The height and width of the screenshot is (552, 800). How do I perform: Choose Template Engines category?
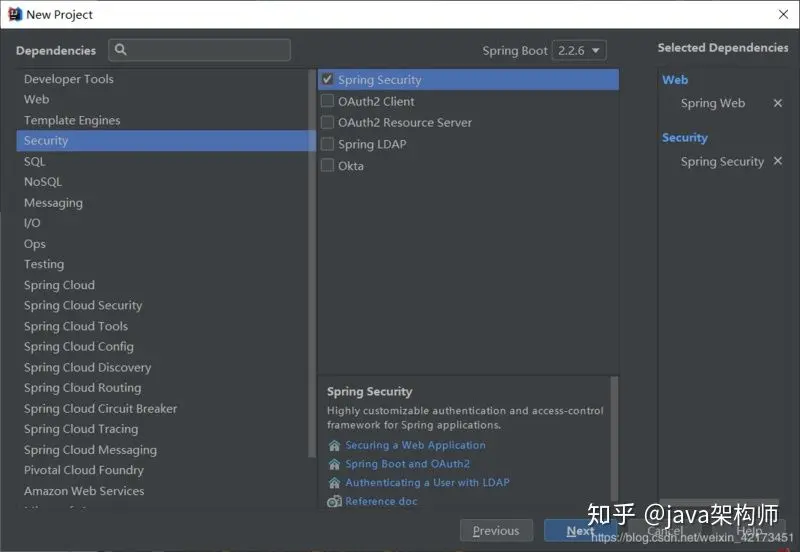click(162, 120)
